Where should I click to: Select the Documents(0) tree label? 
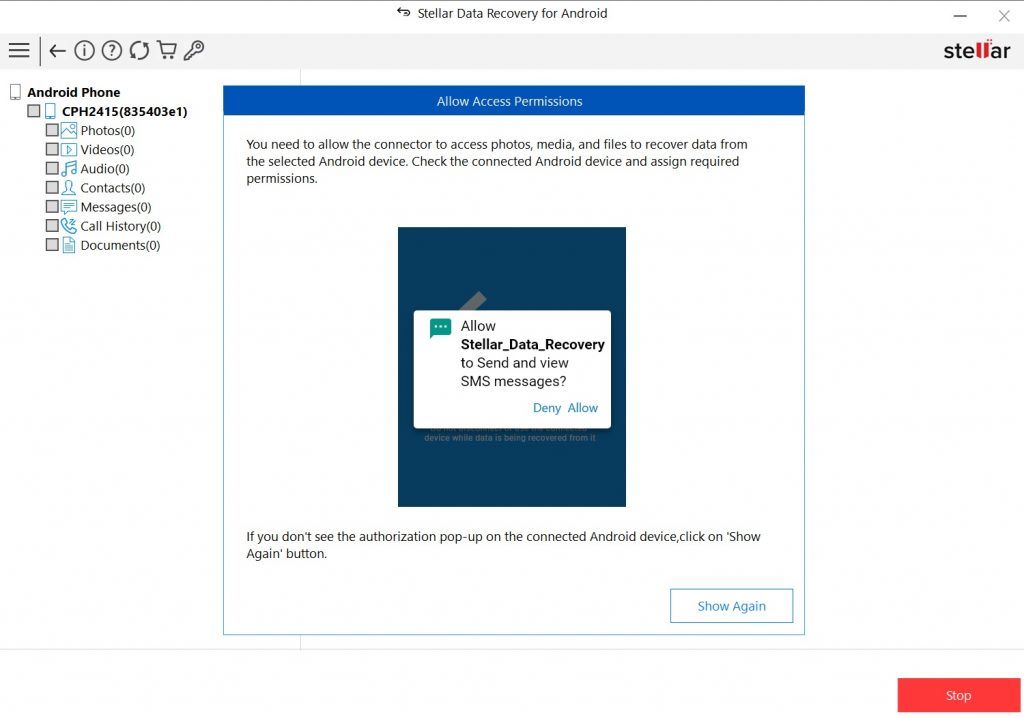[x=120, y=245]
